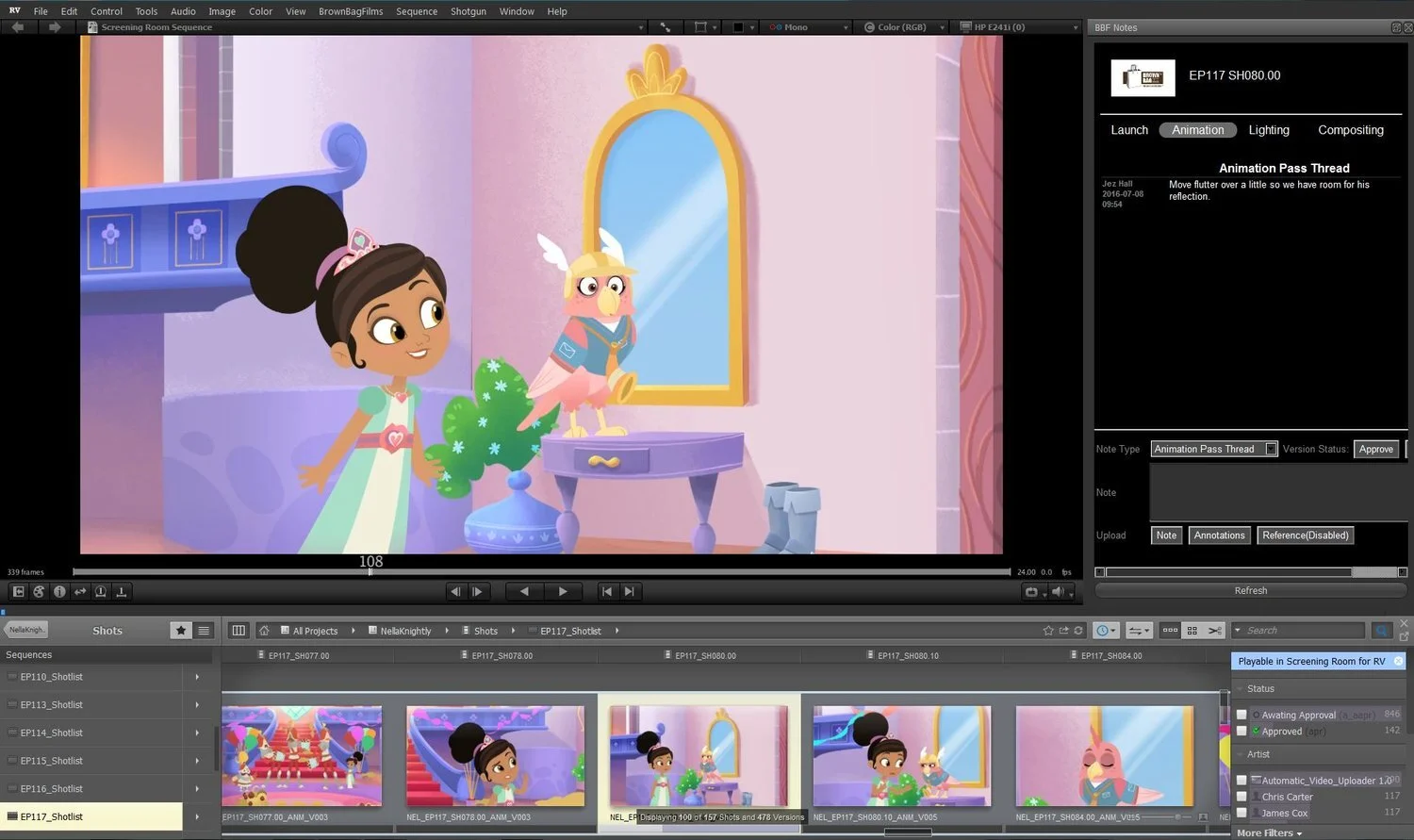Screen dimensions: 1414x840
Task: Play the sequence in reverse
Action: tap(525, 592)
